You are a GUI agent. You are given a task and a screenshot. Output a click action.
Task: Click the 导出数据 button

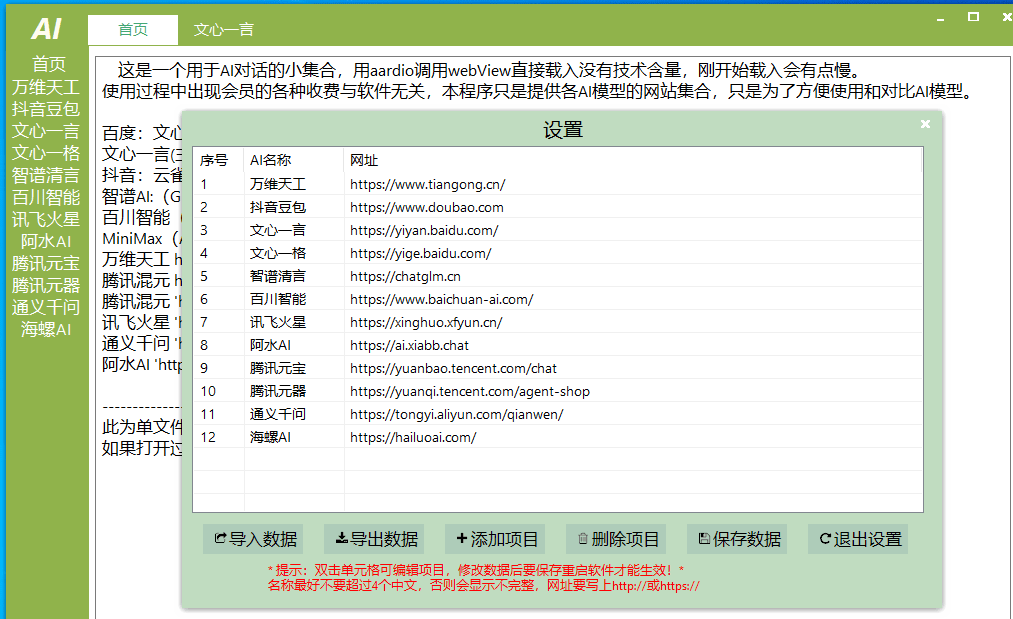pyautogui.click(x=375, y=539)
